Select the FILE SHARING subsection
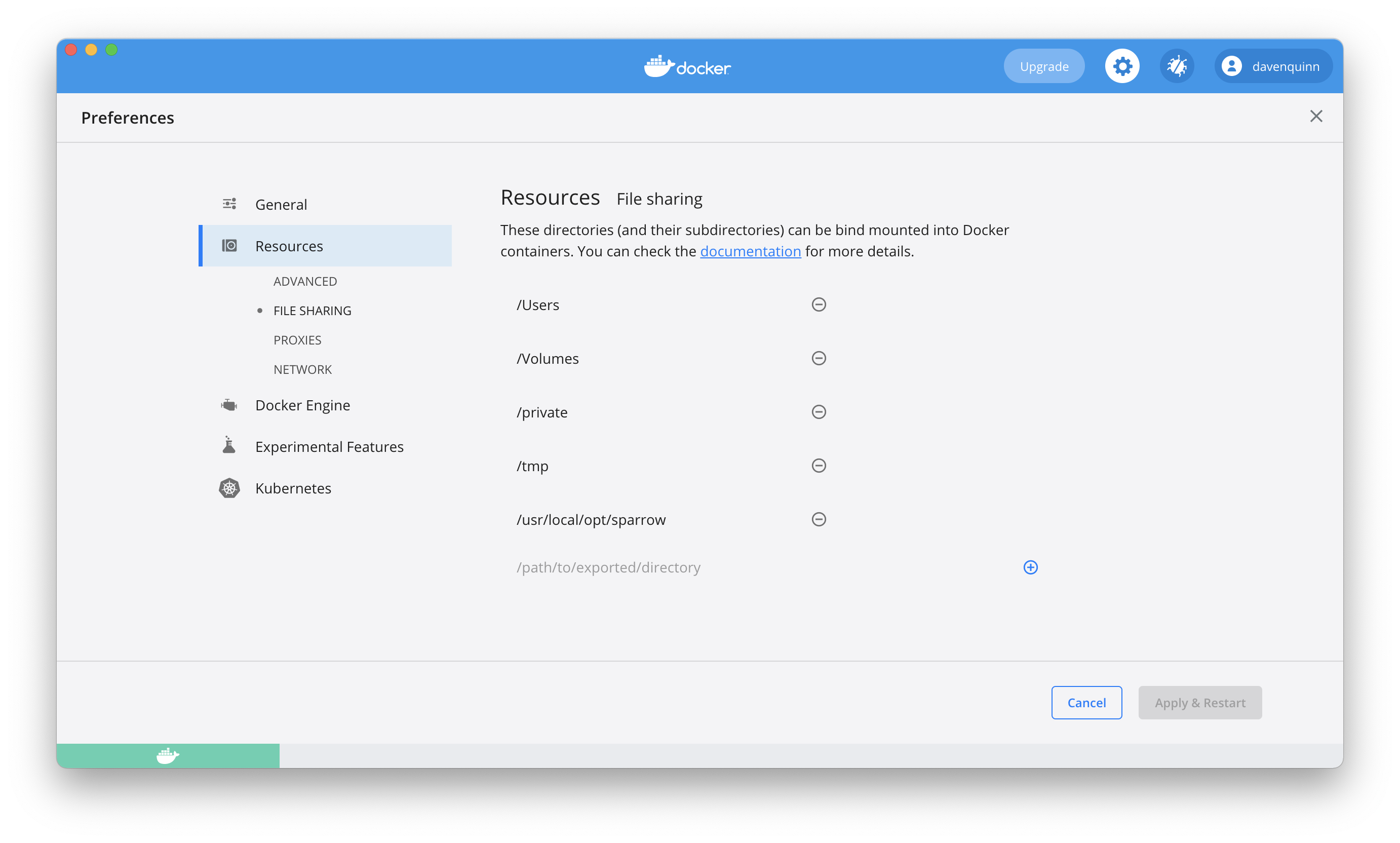Screen dimensions: 1400x843 313,311
